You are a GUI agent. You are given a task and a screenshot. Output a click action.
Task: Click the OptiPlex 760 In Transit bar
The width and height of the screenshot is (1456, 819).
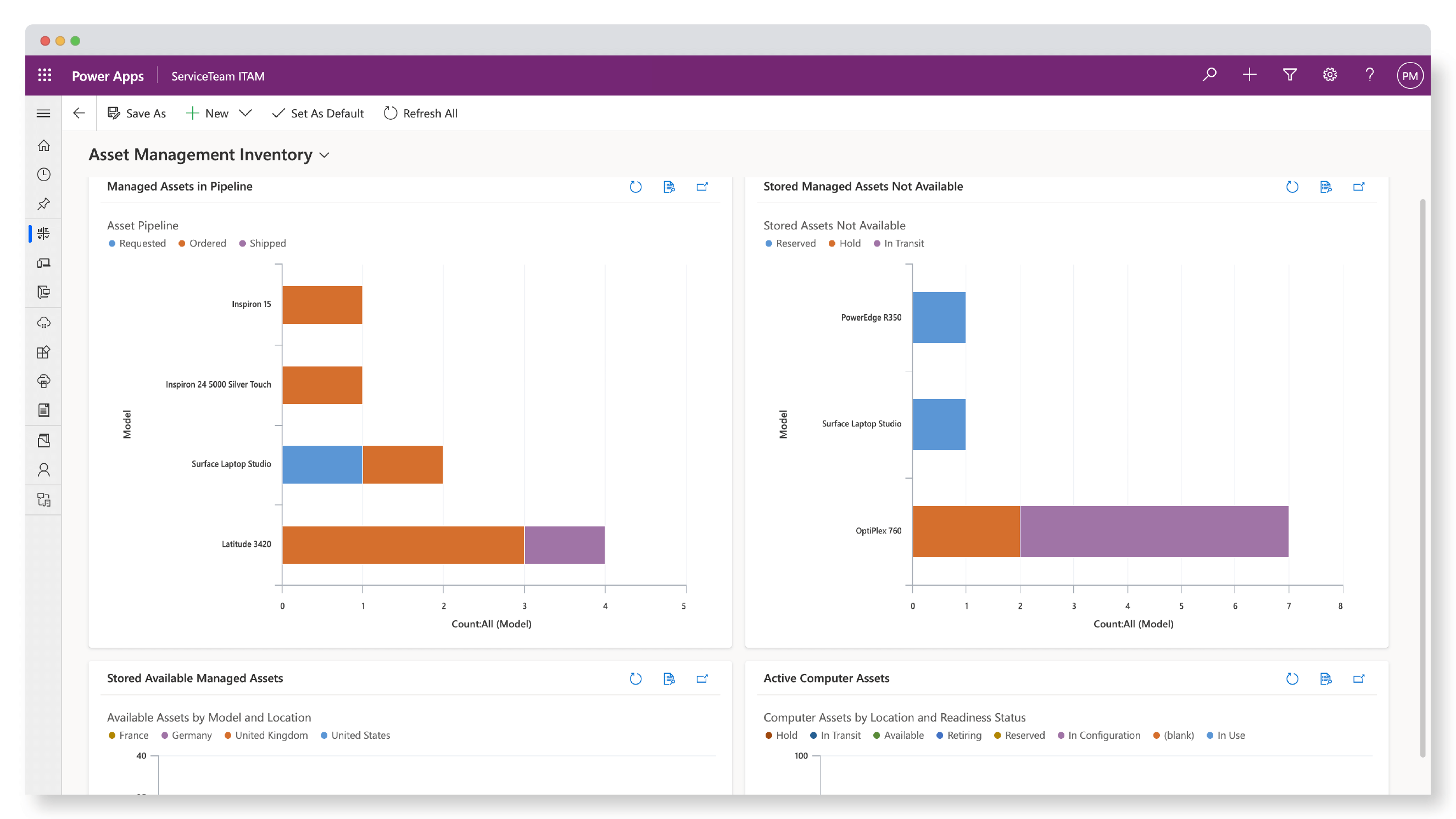pyautogui.click(x=1154, y=531)
